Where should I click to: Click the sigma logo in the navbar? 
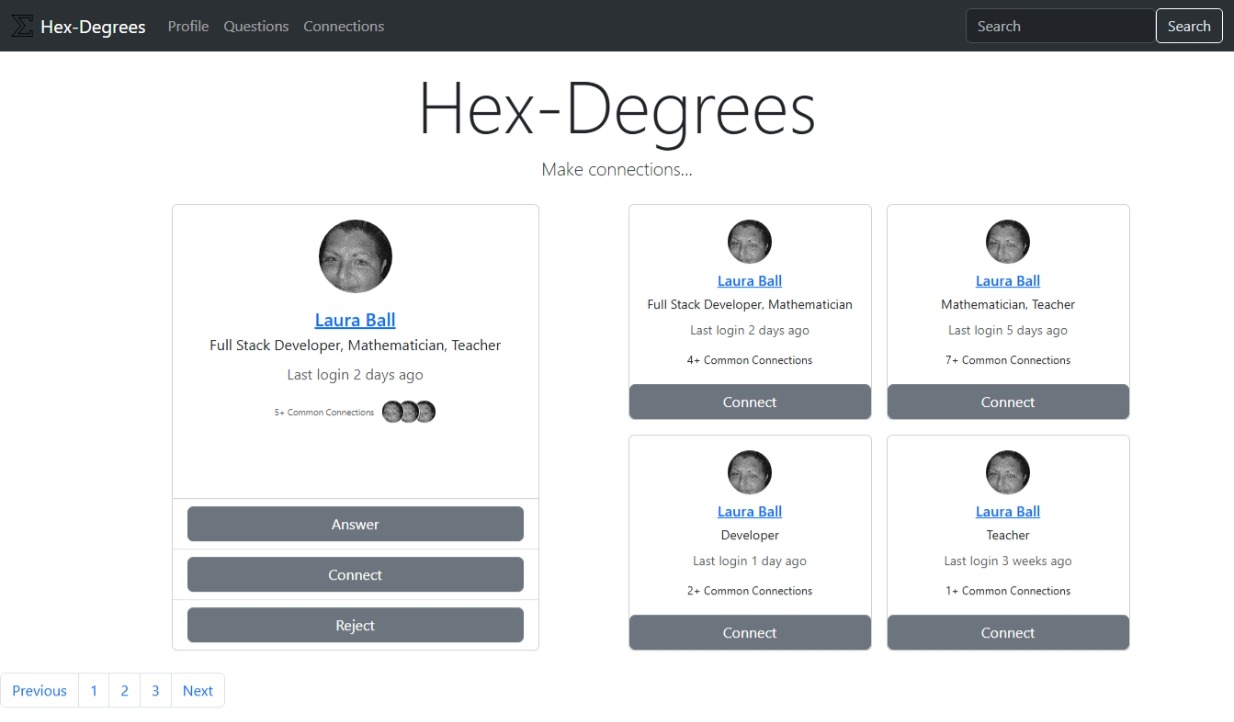[21, 25]
